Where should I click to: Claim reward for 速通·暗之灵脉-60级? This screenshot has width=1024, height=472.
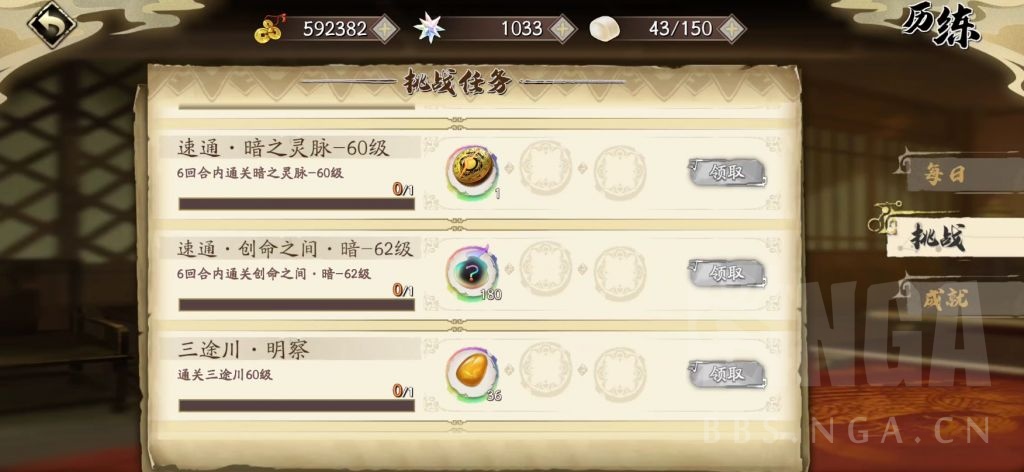click(x=726, y=172)
